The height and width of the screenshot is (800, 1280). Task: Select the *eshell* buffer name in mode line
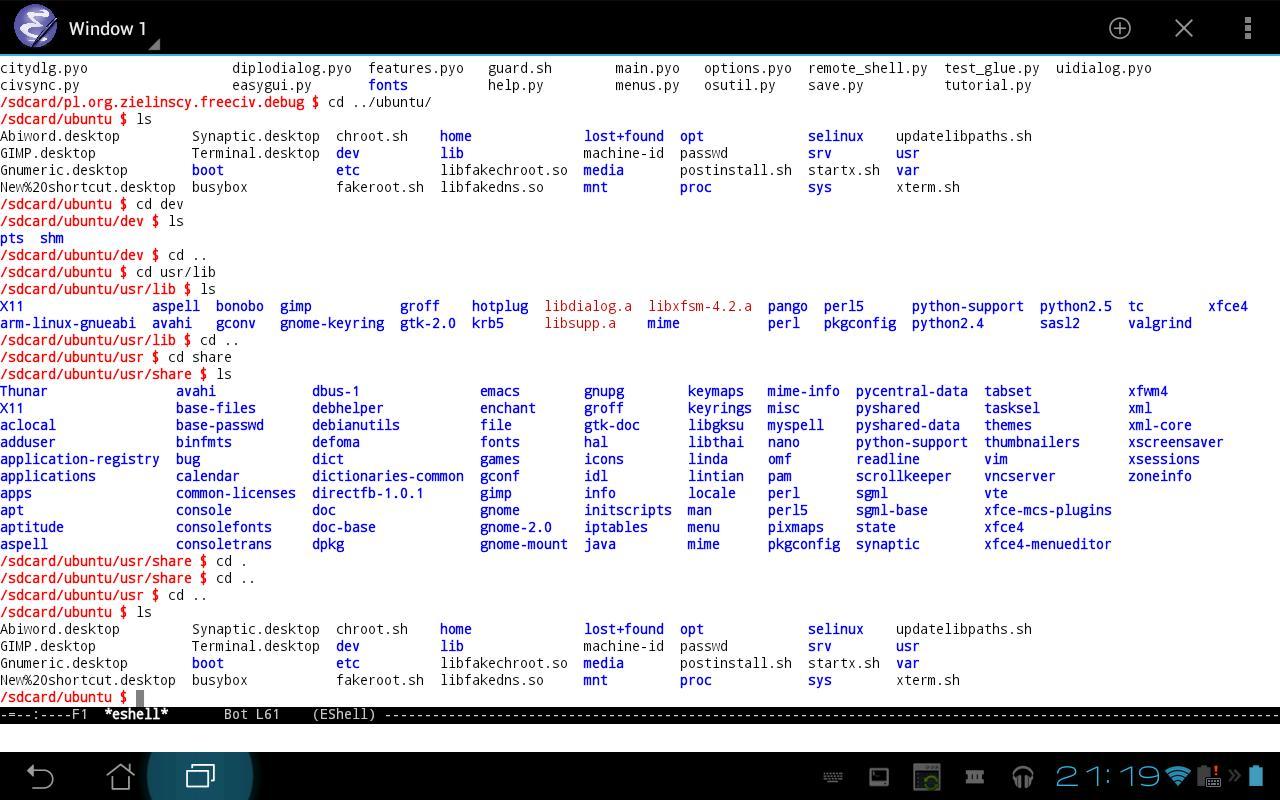136,714
